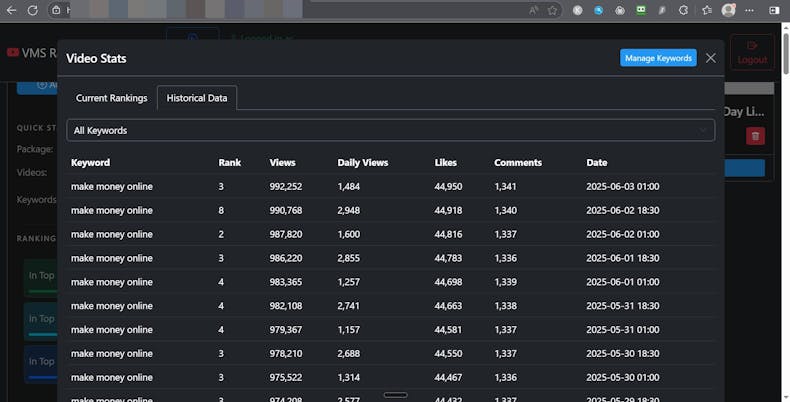Click the Rank column header

coord(229,162)
